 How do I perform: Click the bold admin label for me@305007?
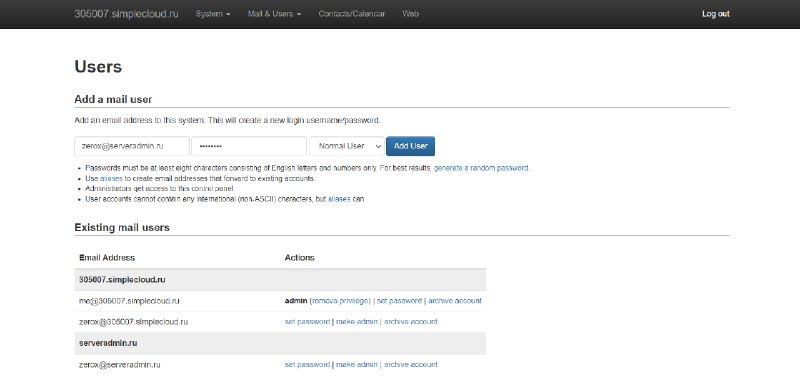click(x=296, y=301)
